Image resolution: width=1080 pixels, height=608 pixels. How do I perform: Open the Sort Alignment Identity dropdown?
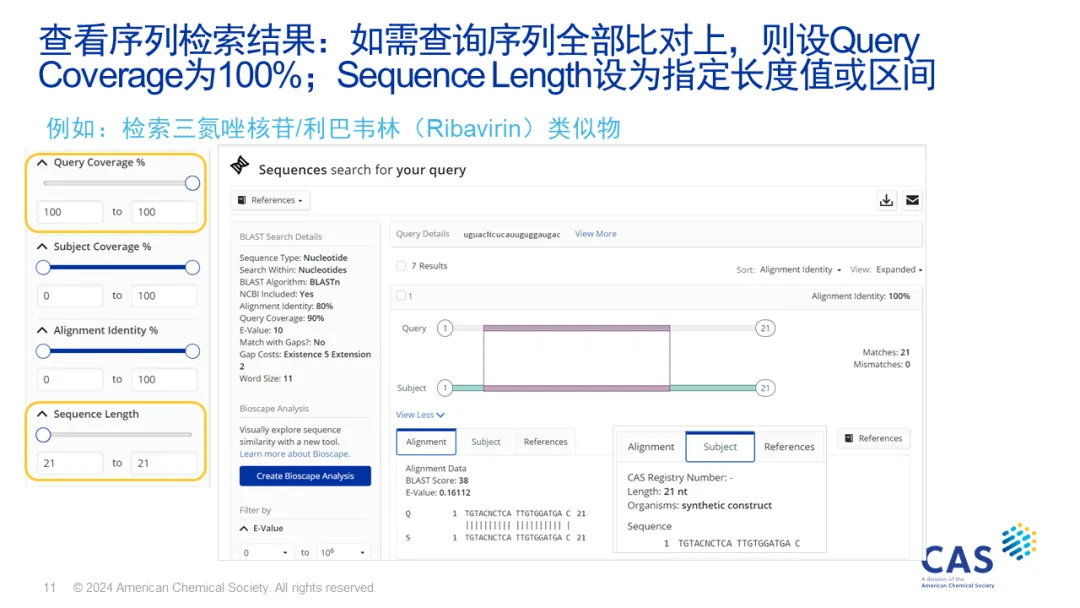point(800,269)
